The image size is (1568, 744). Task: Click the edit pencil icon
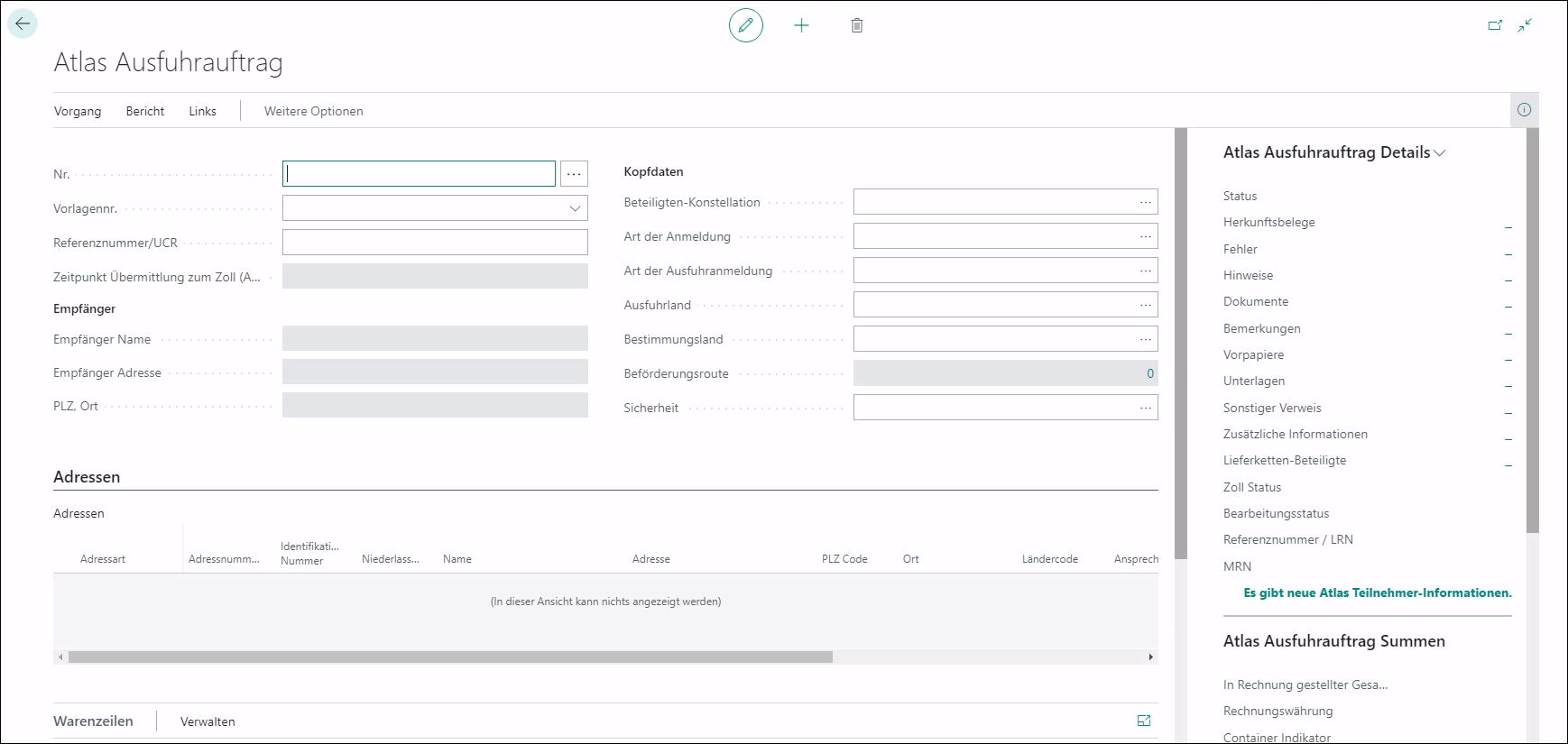745,25
